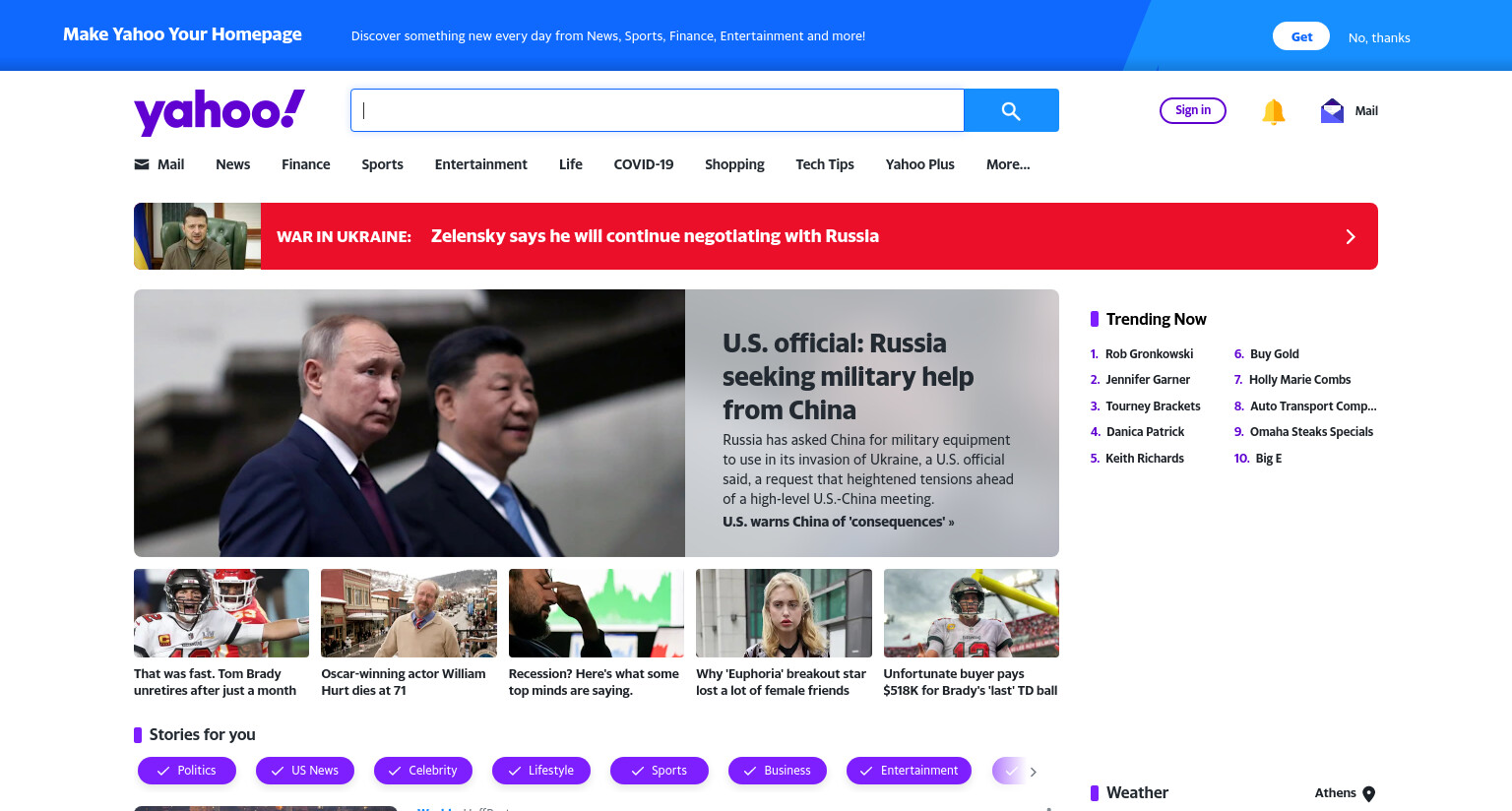Click the Mail text link beside envelope at top right
The height and width of the screenshot is (811, 1512).
tap(1366, 111)
